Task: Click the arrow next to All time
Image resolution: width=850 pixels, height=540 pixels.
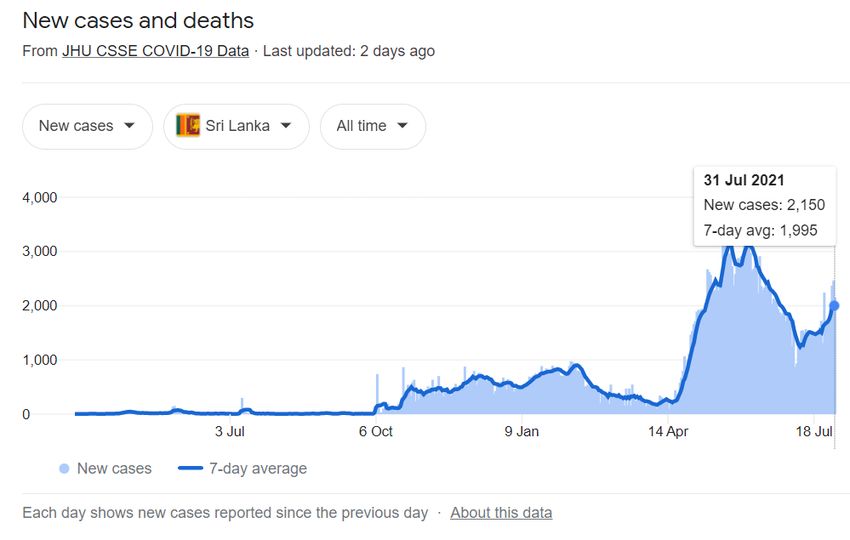Action: 402,126
